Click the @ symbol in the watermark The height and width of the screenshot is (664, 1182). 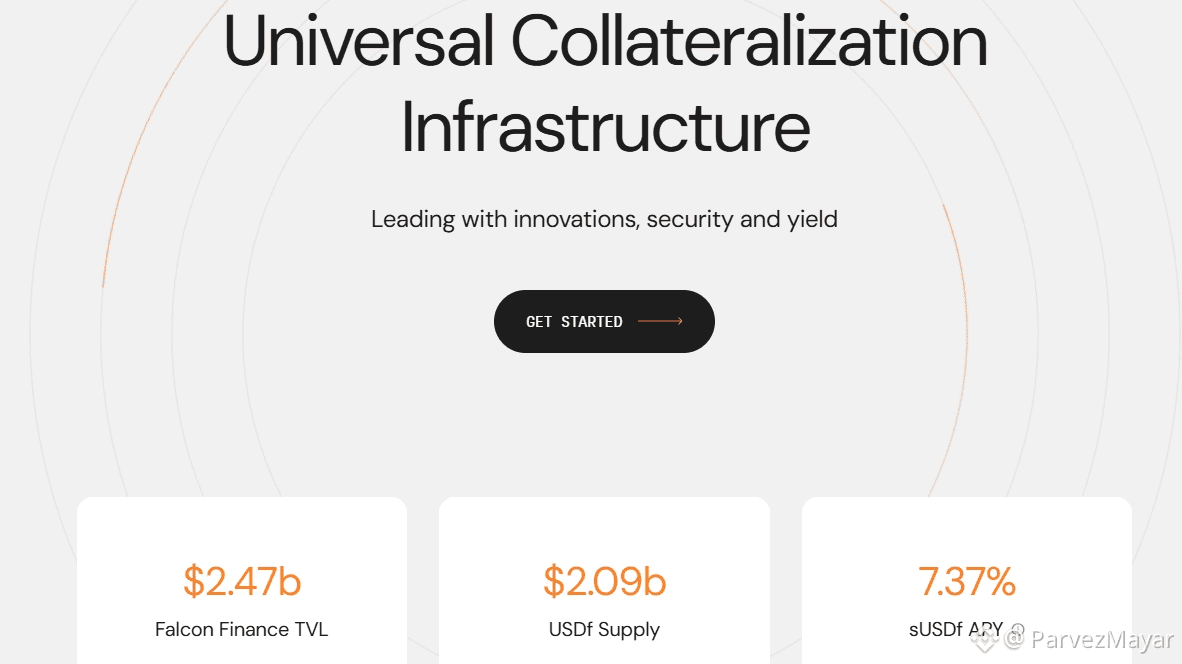[x=1015, y=640]
